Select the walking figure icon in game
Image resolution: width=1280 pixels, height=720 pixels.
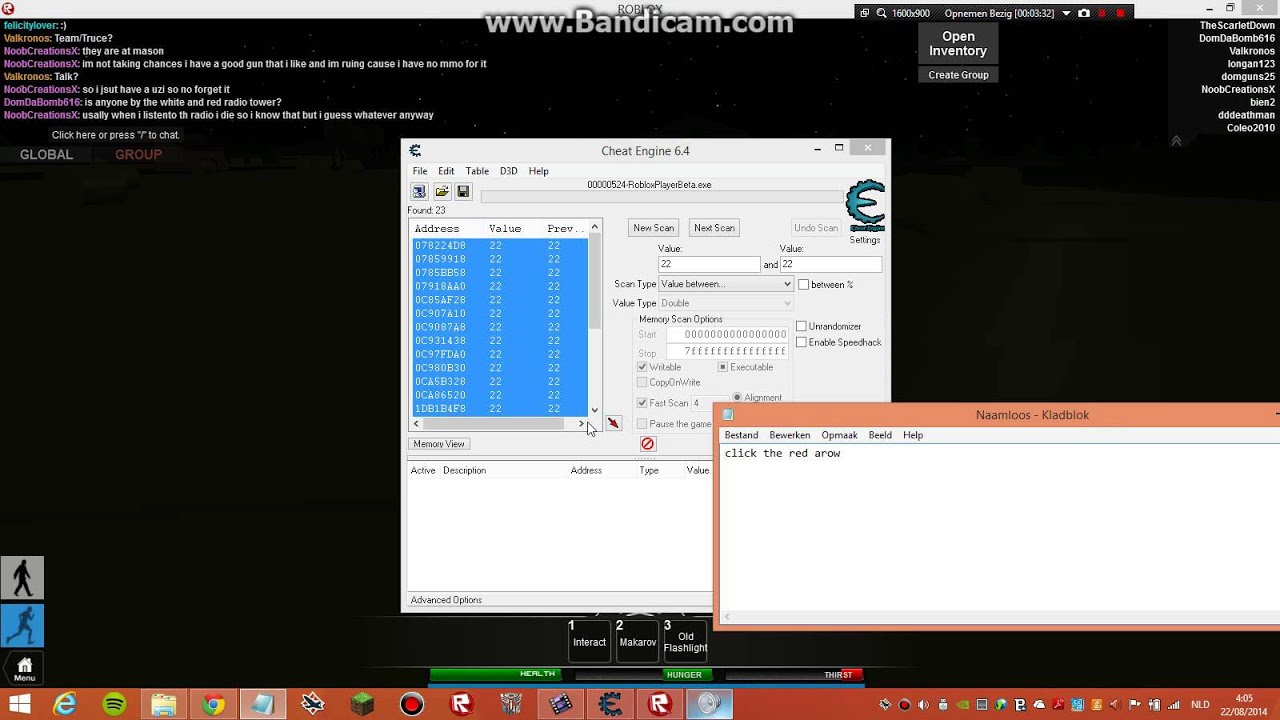click(22, 578)
